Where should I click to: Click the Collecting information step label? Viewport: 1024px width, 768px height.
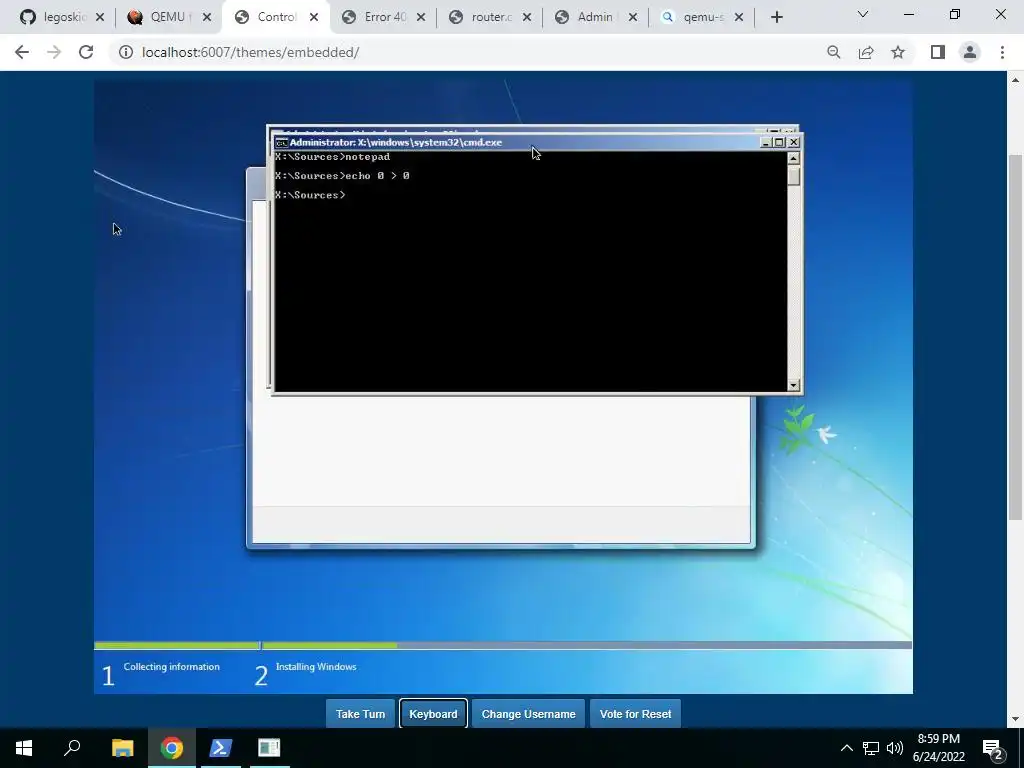pyautogui.click(x=172, y=667)
